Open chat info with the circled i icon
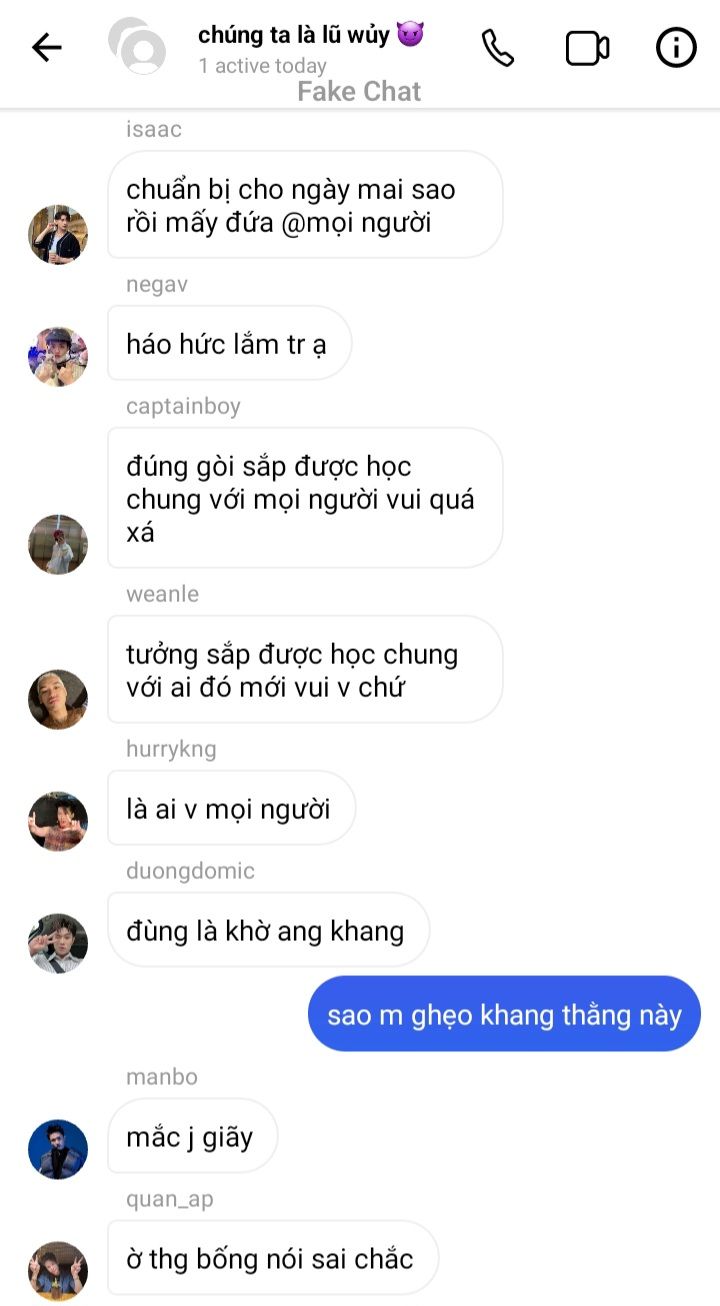Image resolution: width=720 pixels, height=1306 pixels. [676, 47]
